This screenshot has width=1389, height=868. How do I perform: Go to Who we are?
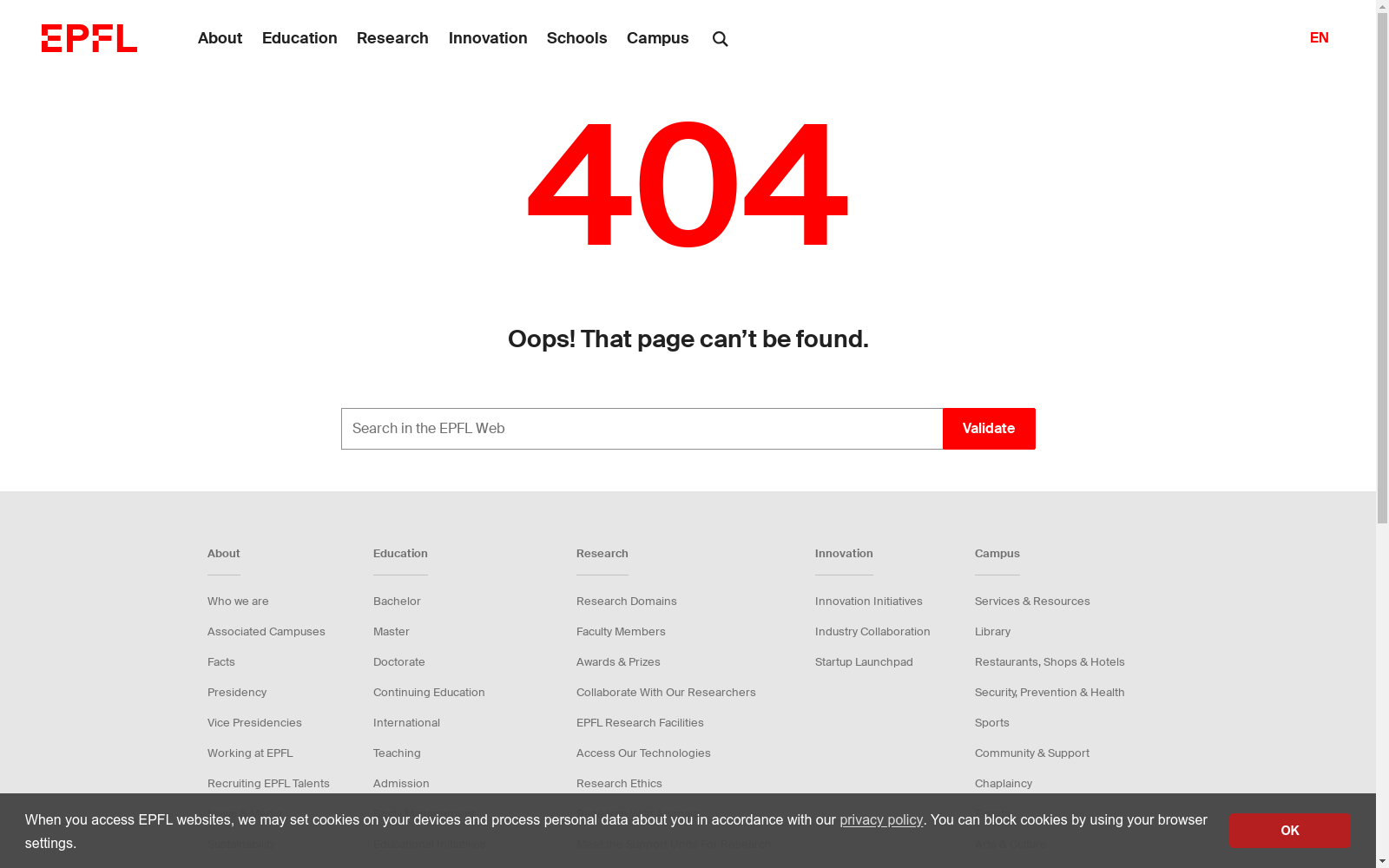[x=238, y=602]
